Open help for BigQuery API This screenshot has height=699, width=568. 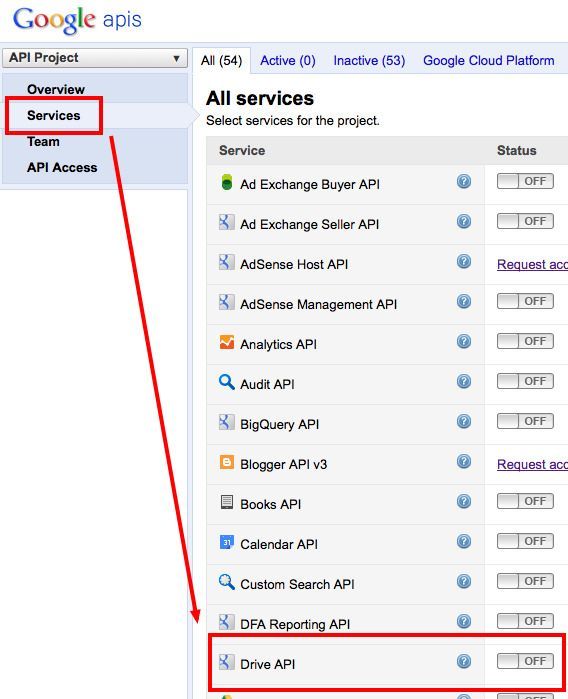(x=464, y=421)
